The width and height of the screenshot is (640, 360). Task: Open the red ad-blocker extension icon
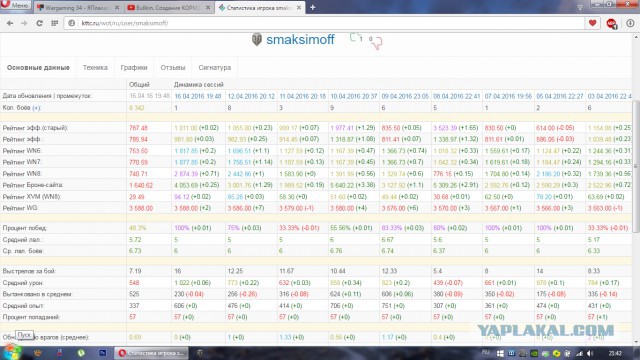[611, 24]
